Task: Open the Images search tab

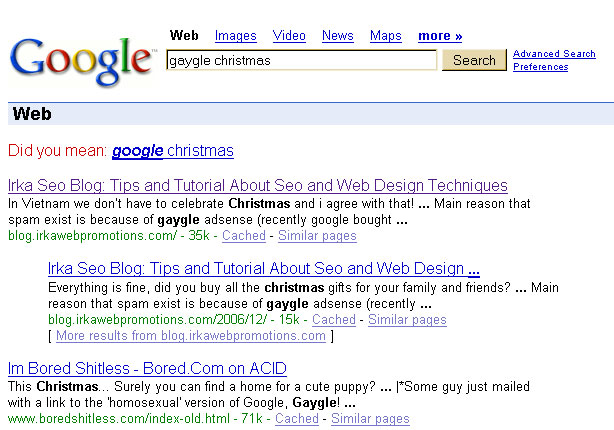Action: (x=235, y=36)
